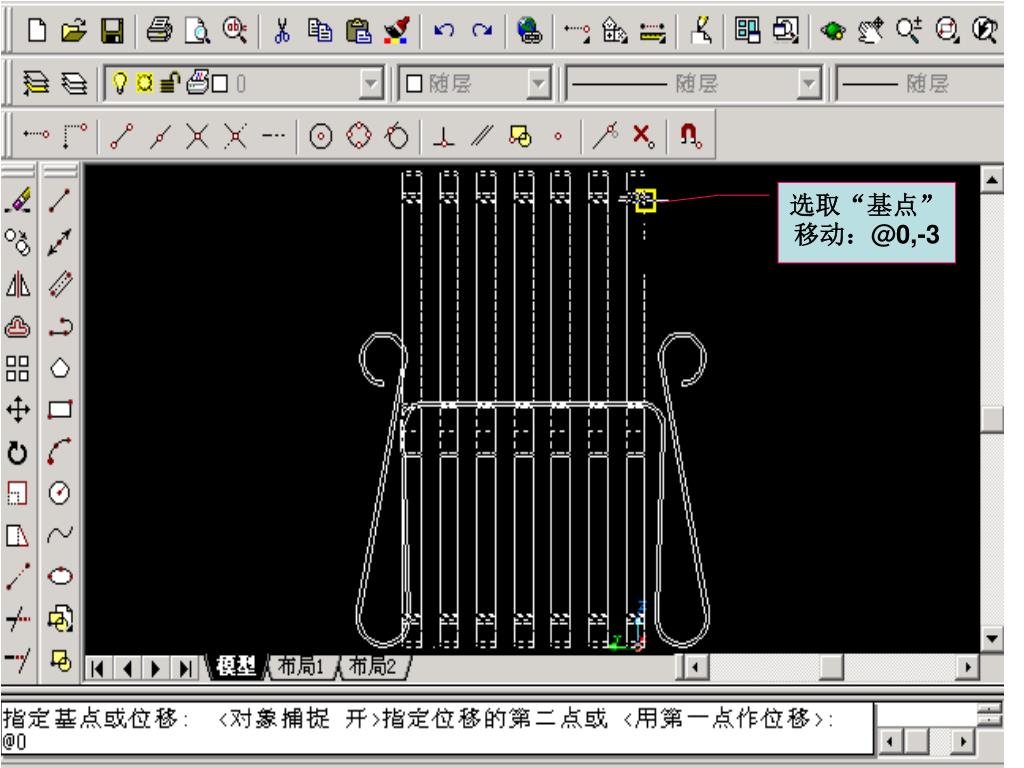Select the Ellipse draw tool

click(59, 576)
